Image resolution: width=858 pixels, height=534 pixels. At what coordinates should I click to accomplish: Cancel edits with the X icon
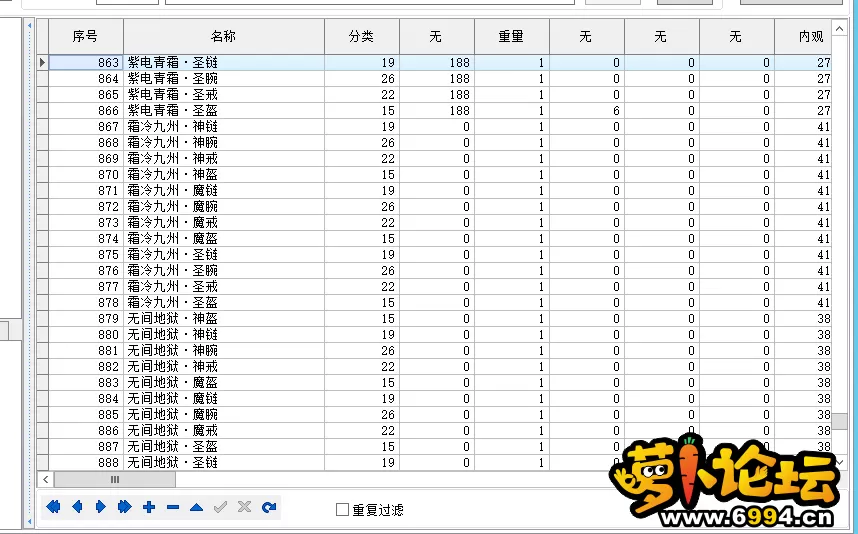245,507
